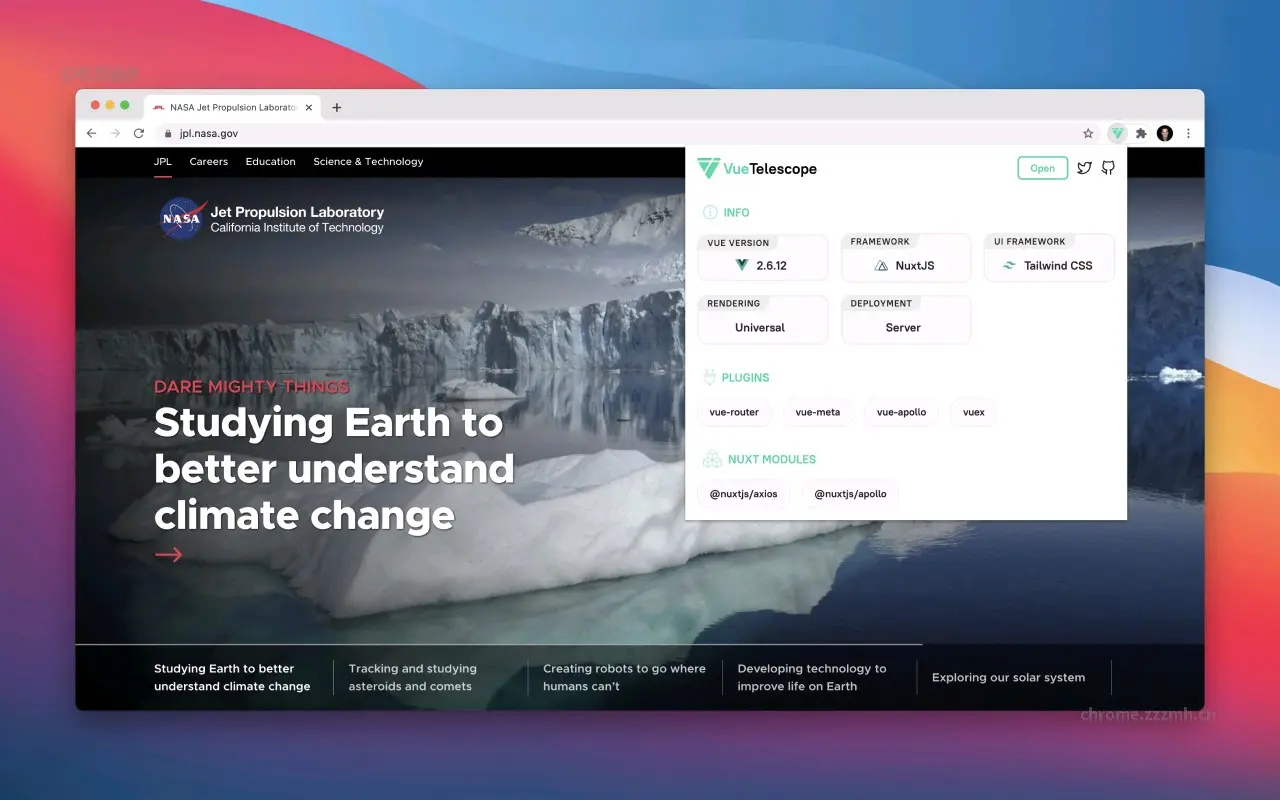Image resolution: width=1280 pixels, height=800 pixels.
Task: Click the GitHub icon in Vue Telescope header
Action: 1108,168
